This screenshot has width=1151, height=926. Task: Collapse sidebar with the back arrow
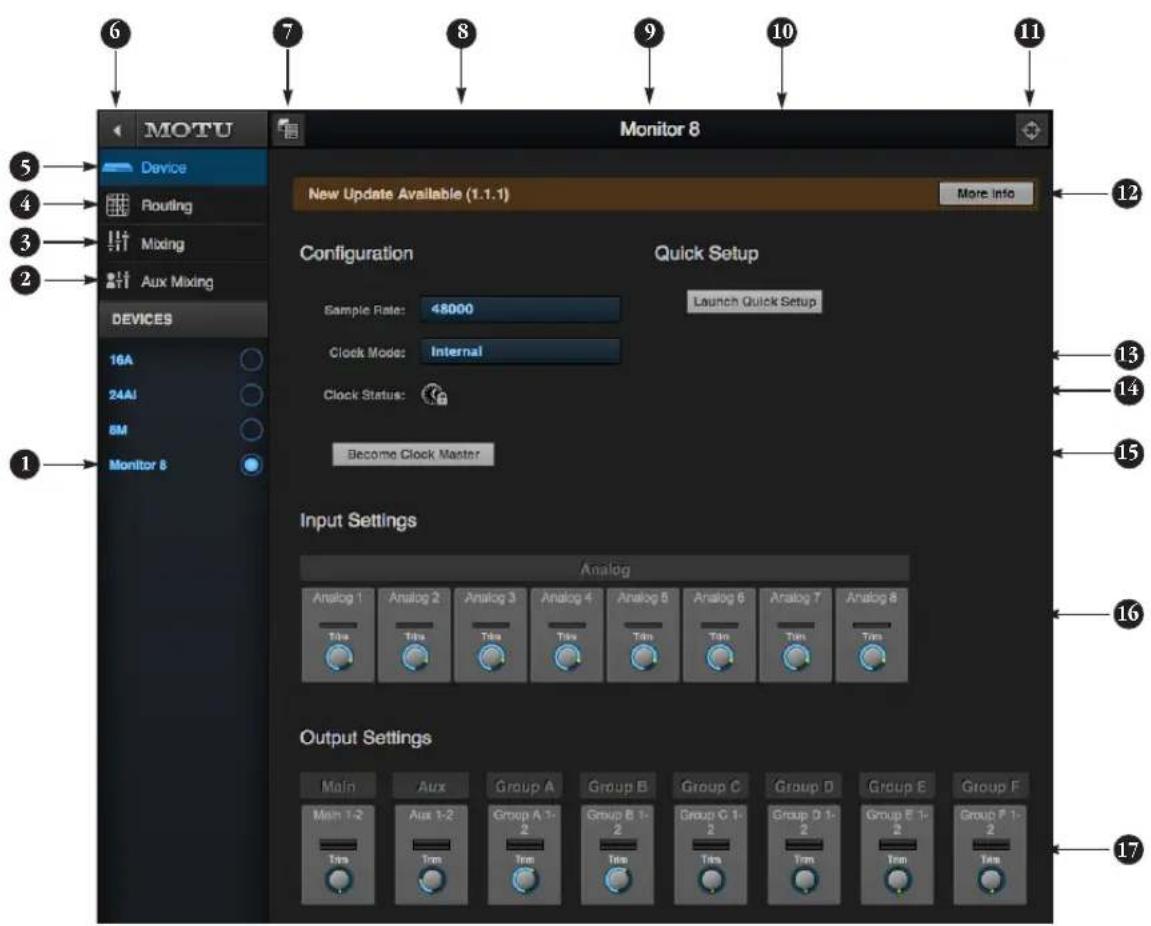[x=117, y=131]
